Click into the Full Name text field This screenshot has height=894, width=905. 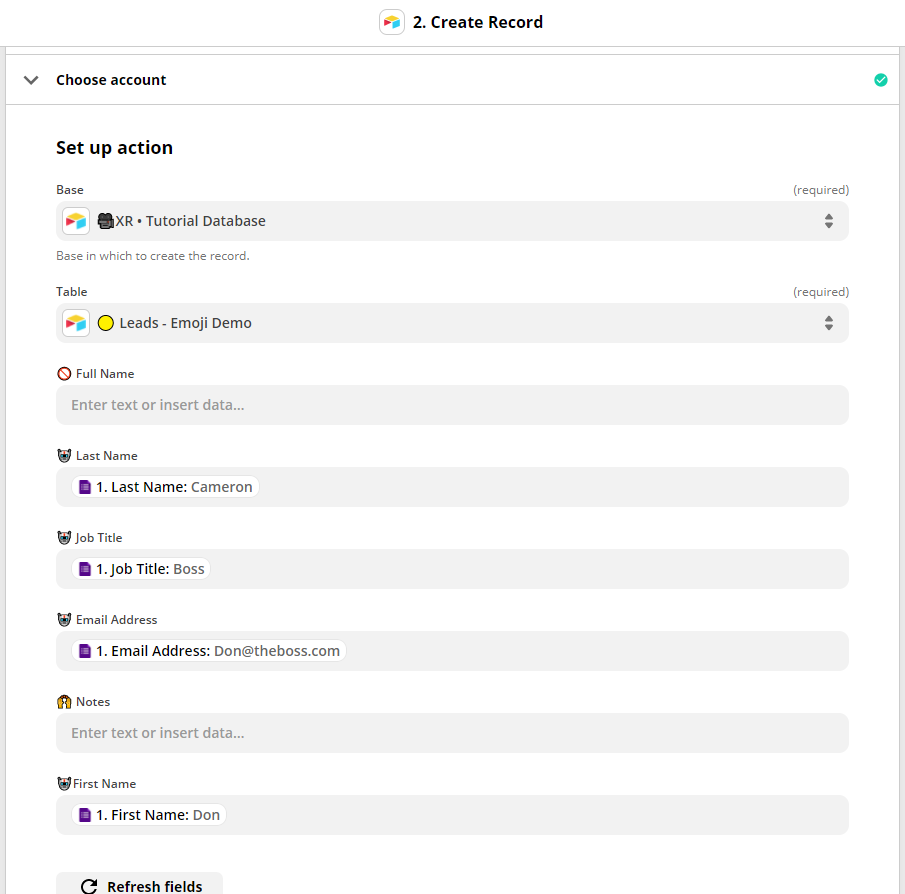(452, 405)
